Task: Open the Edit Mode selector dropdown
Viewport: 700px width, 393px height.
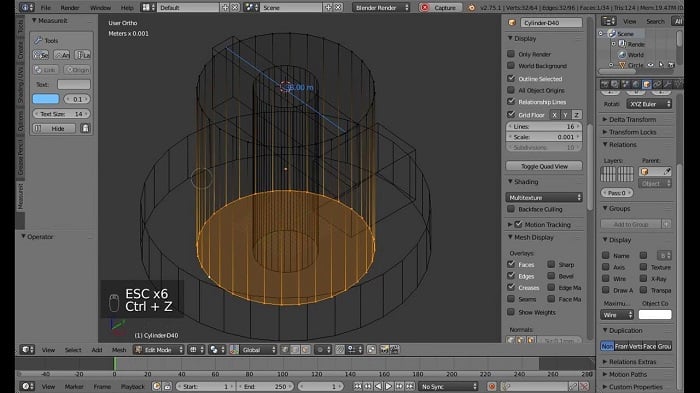Action: click(x=158, y=350)
